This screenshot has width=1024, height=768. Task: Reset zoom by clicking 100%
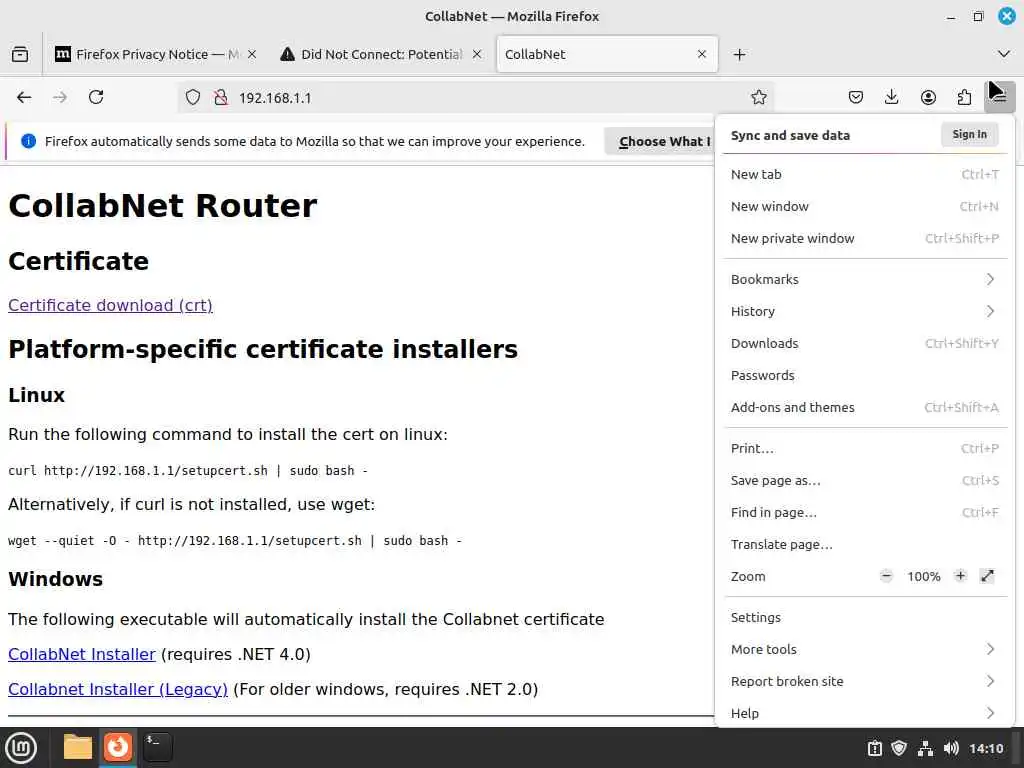923,577
